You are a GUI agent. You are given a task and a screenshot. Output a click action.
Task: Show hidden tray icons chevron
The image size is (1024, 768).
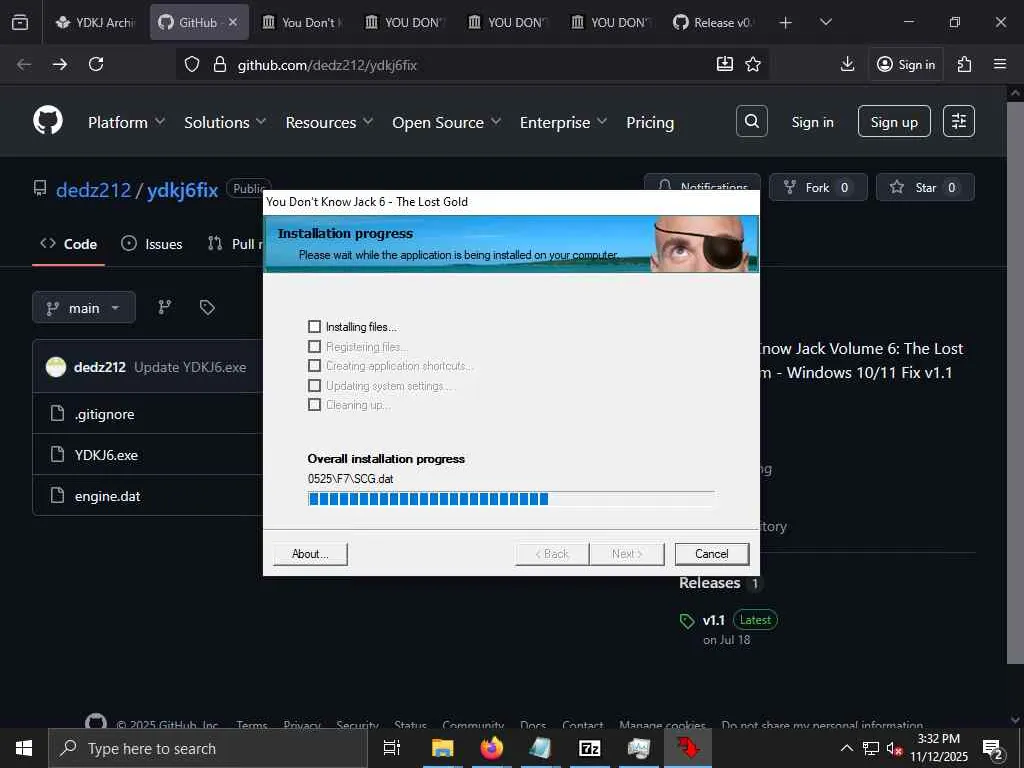846,748
